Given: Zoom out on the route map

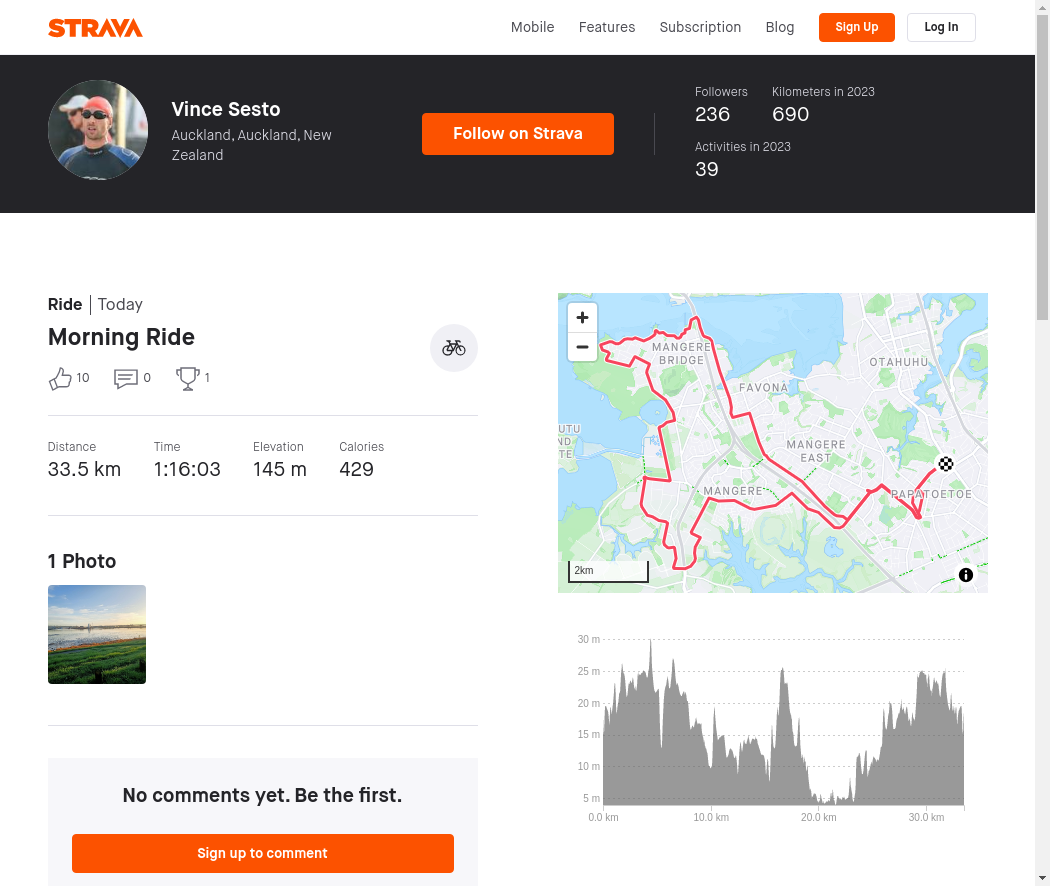Looking at the screenshot, I should (x=583, y=347).
